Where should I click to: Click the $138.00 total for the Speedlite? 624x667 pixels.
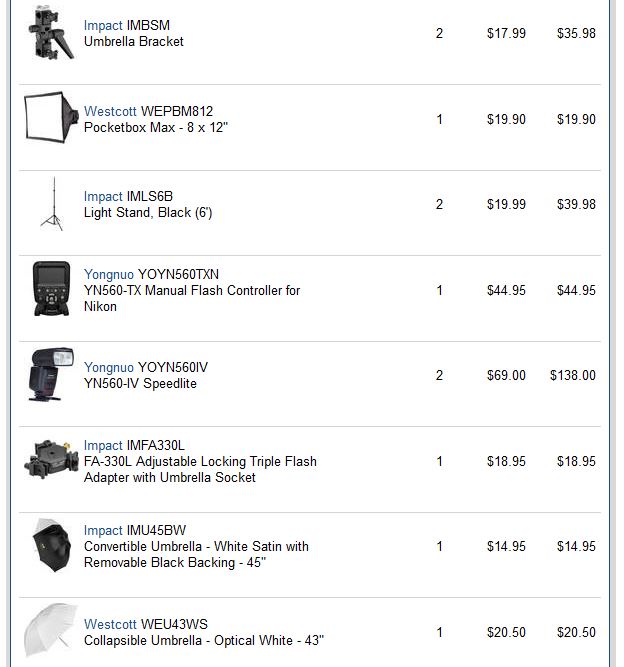tap(572, 375)
